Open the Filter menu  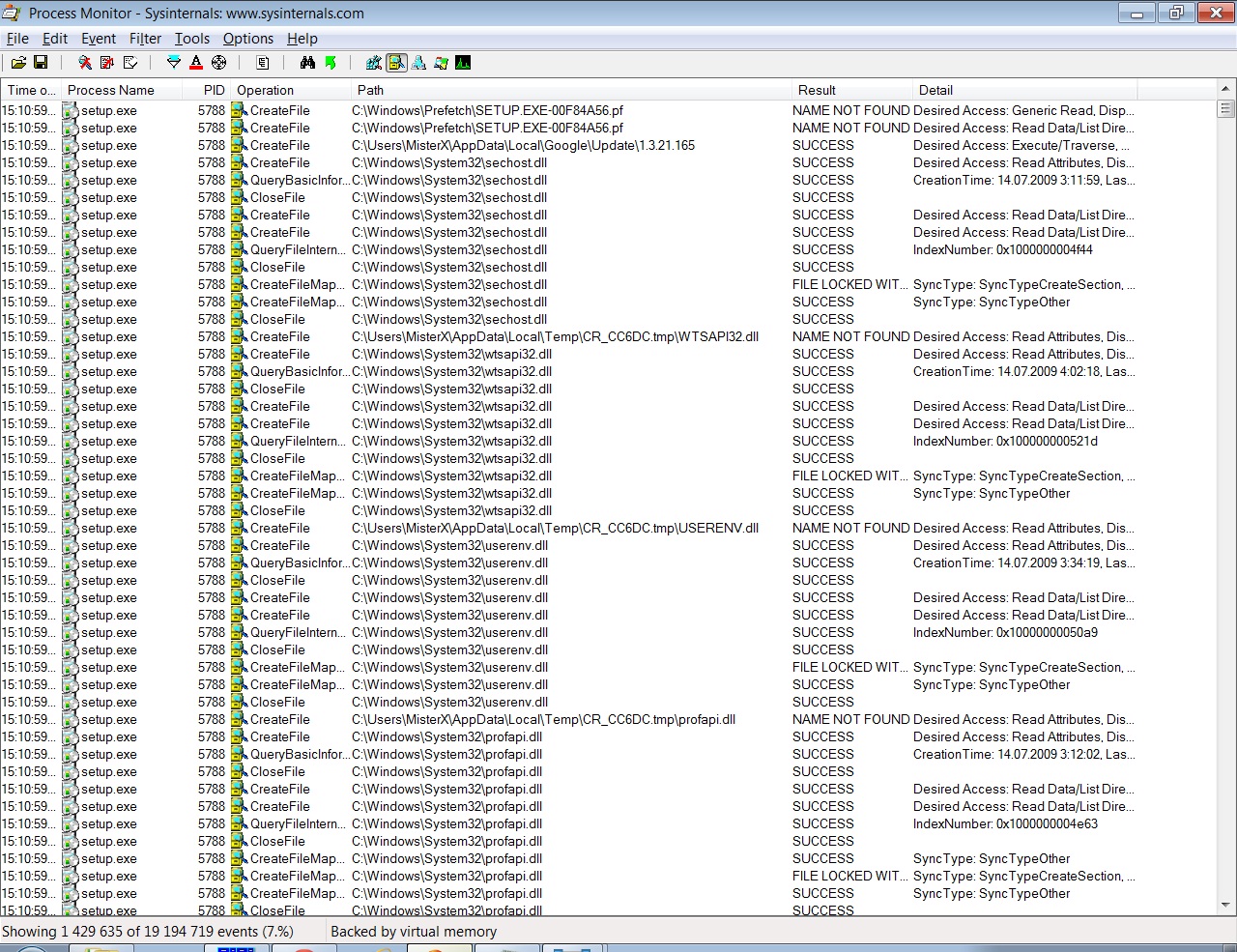coord(145,39)
